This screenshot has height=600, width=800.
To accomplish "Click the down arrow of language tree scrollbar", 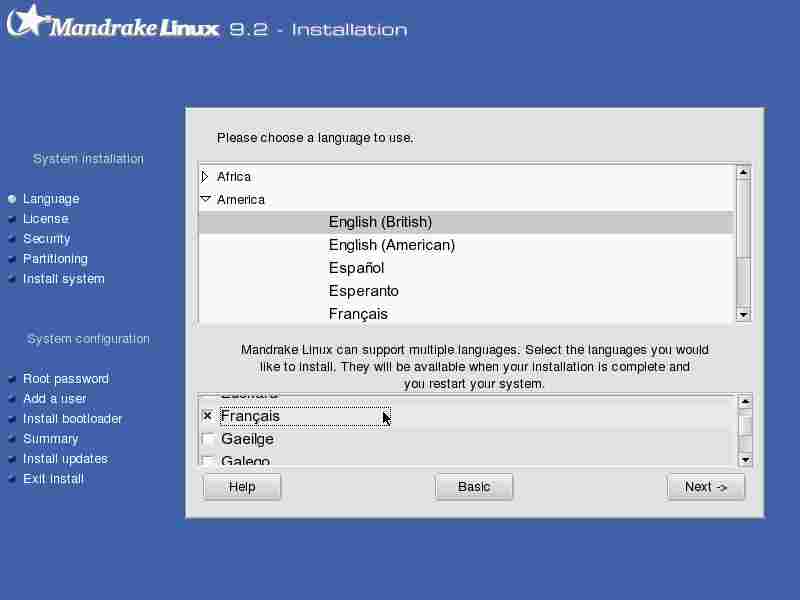I will 743,315.
